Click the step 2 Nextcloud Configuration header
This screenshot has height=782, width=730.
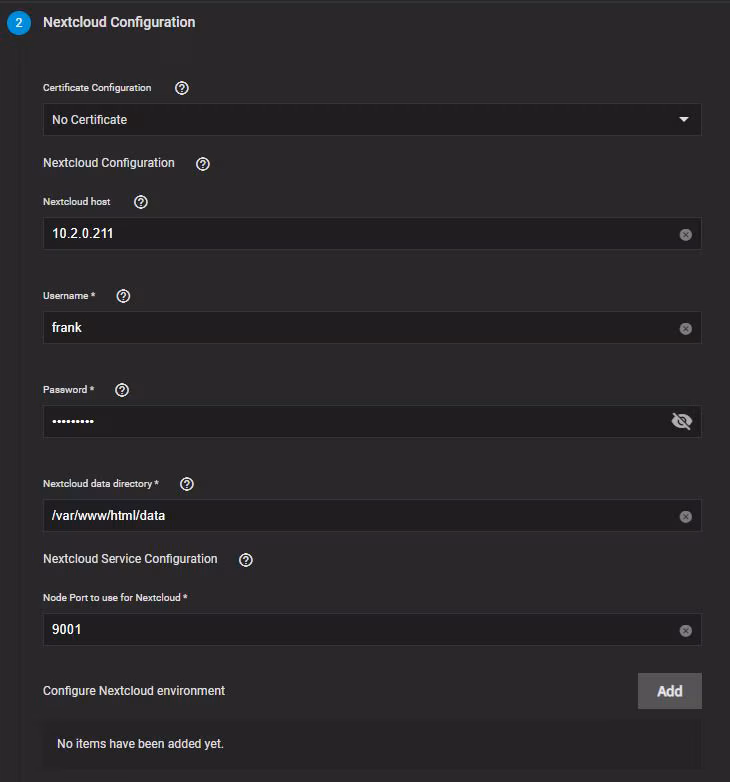coord(119,22)
